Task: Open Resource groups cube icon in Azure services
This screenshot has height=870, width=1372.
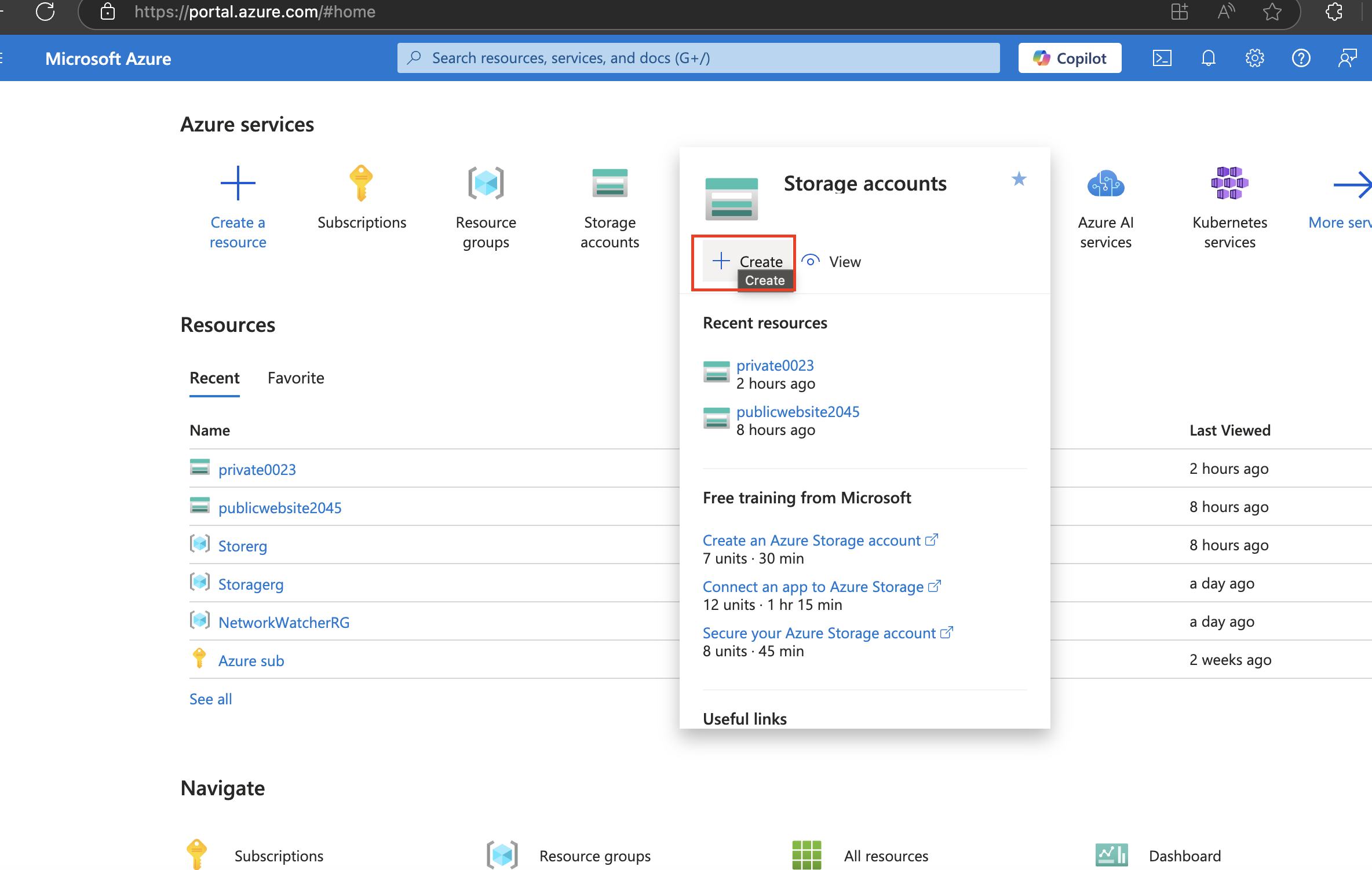Action: click(x=486, y=183)
